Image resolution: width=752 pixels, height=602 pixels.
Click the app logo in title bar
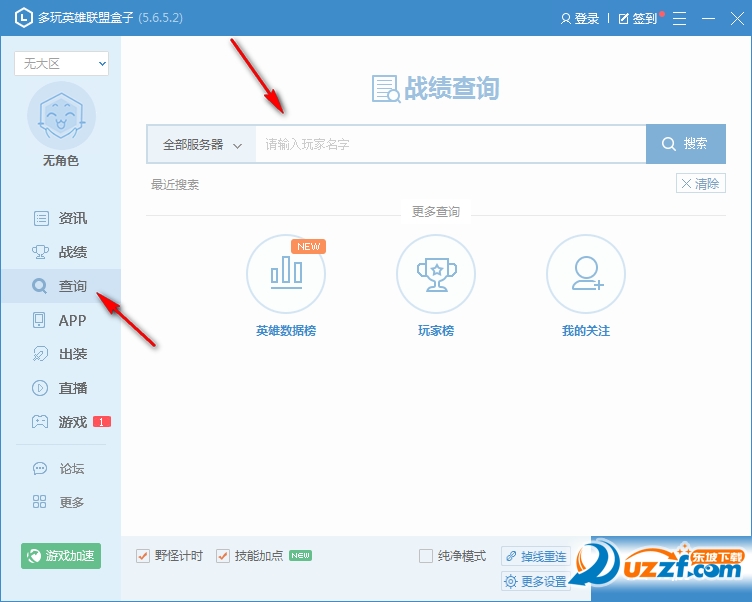pyautogui.click(x=24, y=18)
